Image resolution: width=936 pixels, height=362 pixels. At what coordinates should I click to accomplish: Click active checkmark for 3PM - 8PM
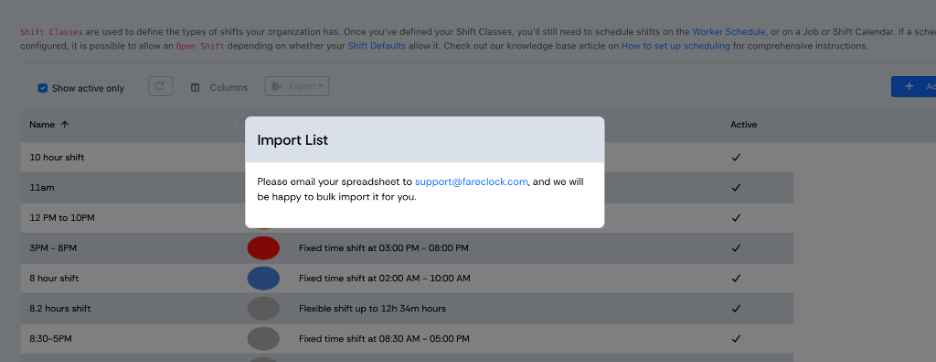point(736,248)
